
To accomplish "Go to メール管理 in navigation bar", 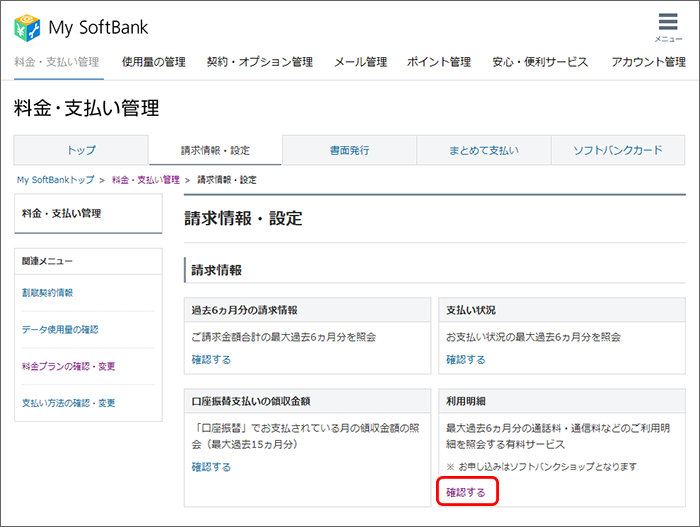I will [x=360, y=62].
